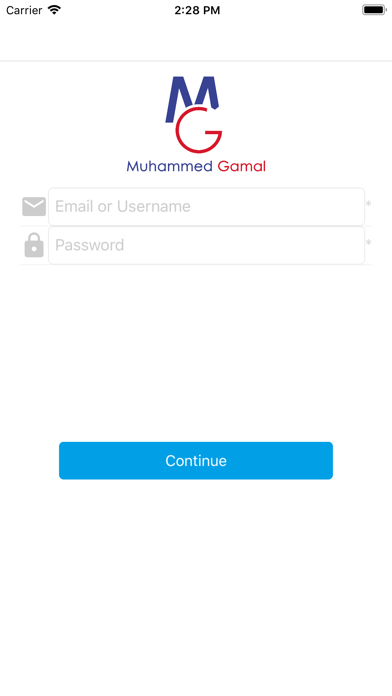Image resolution: width=392 pixels, height=696 pixels.
Task: Tap the empty white area below the Continue button
Action: click(196, 586)
